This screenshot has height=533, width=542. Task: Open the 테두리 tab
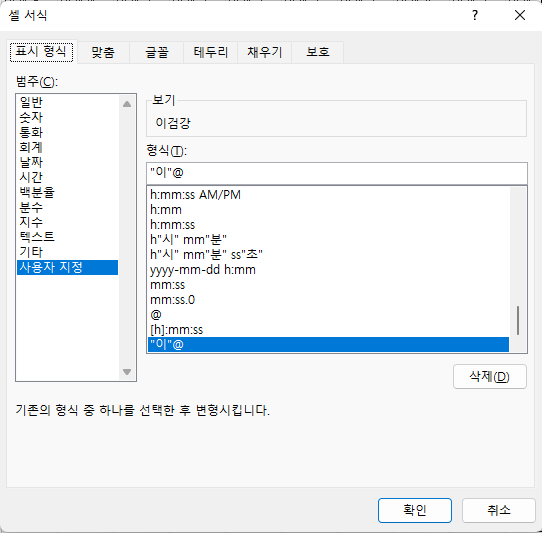click(x=211, y=52)
